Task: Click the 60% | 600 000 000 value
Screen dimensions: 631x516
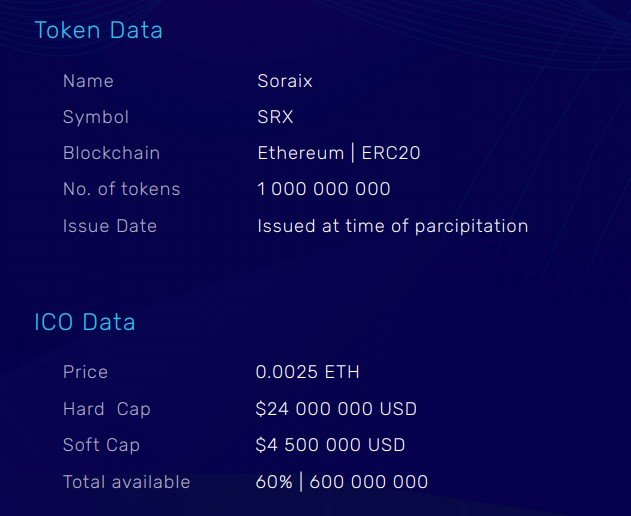Action: 342,482
